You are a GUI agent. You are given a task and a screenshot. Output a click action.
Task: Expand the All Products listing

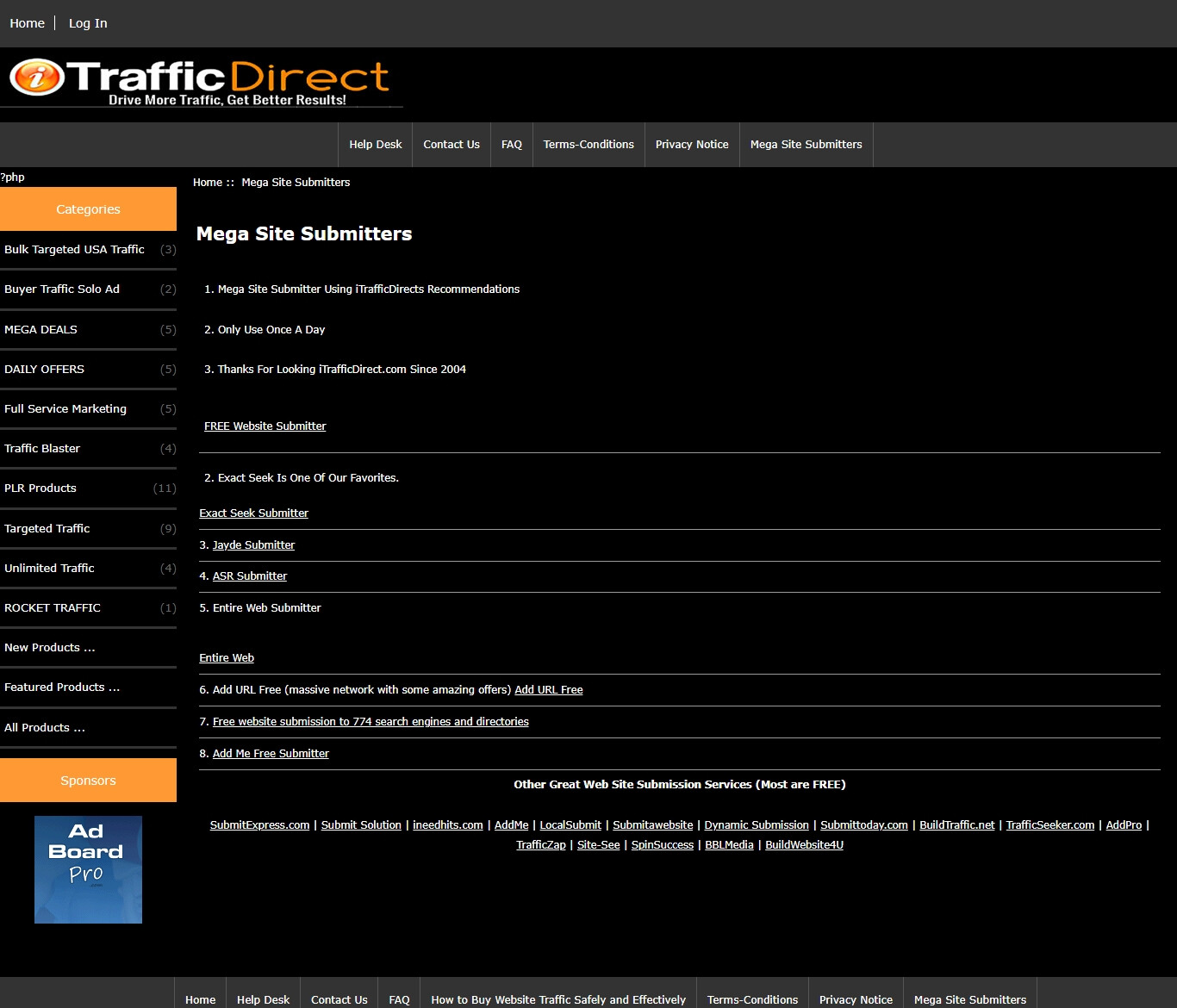pyautogui.click(x=45, y=728)
